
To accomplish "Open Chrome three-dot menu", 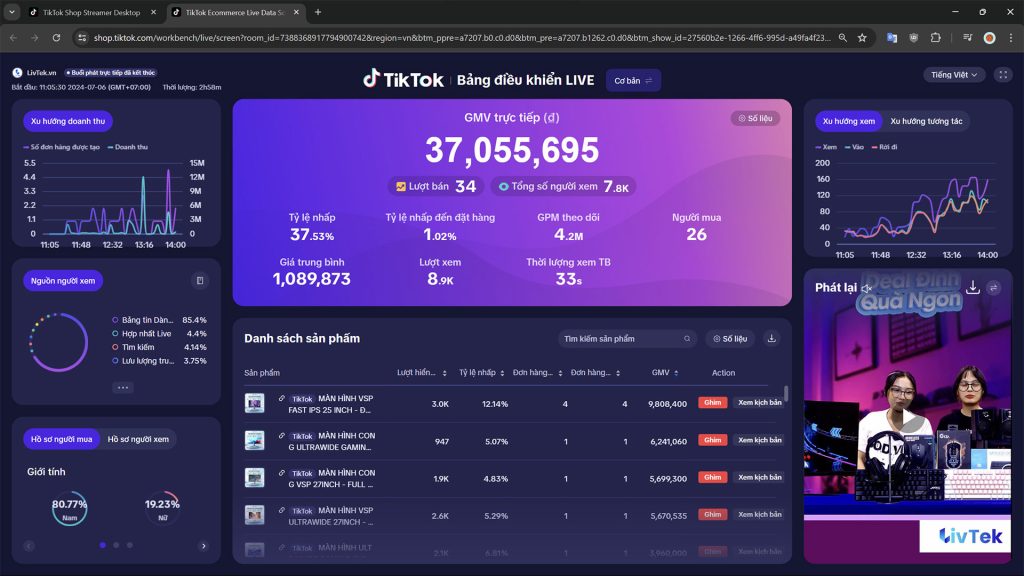I will [x=1011, y=38].
